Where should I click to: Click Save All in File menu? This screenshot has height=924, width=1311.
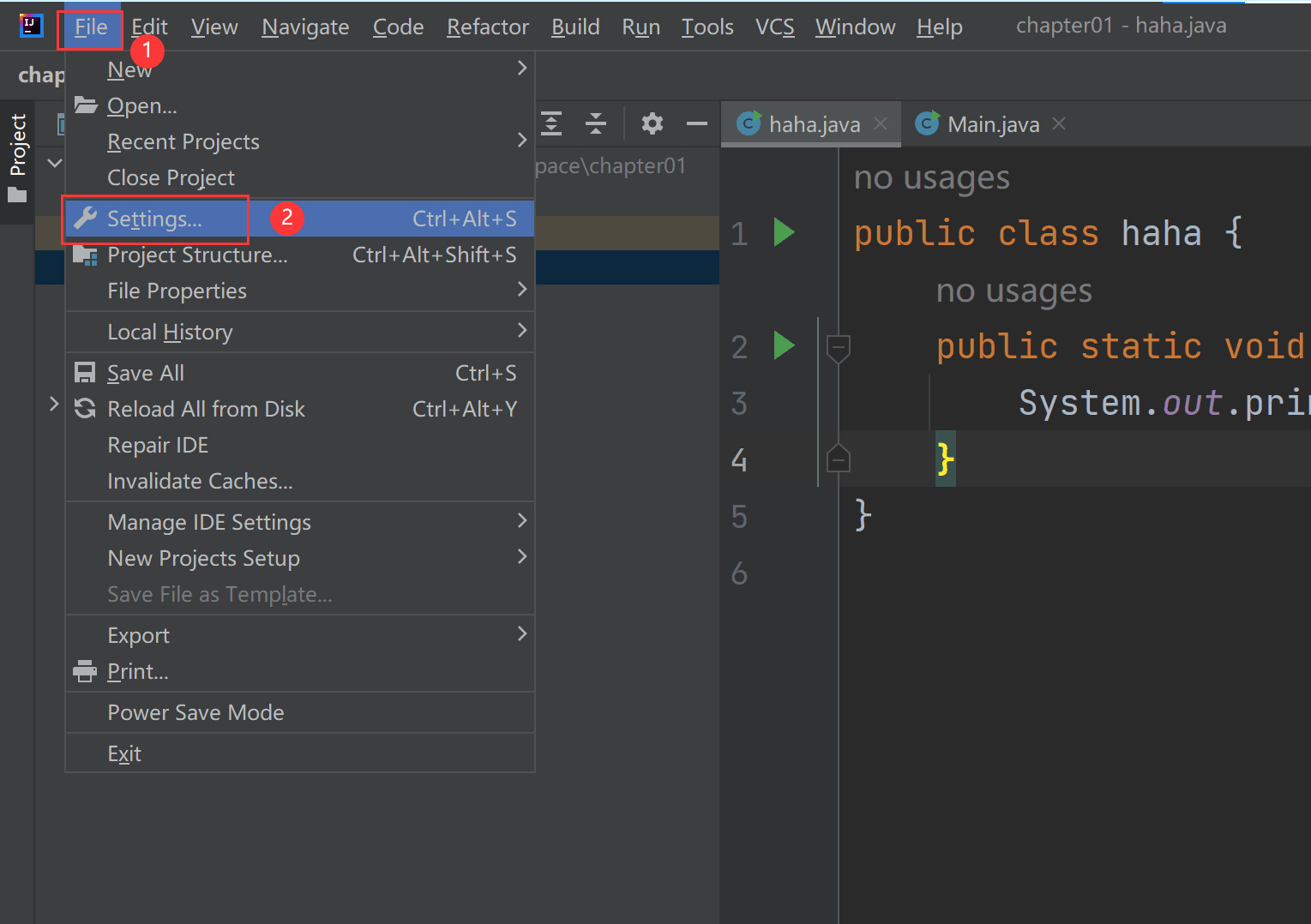point(146,373)
